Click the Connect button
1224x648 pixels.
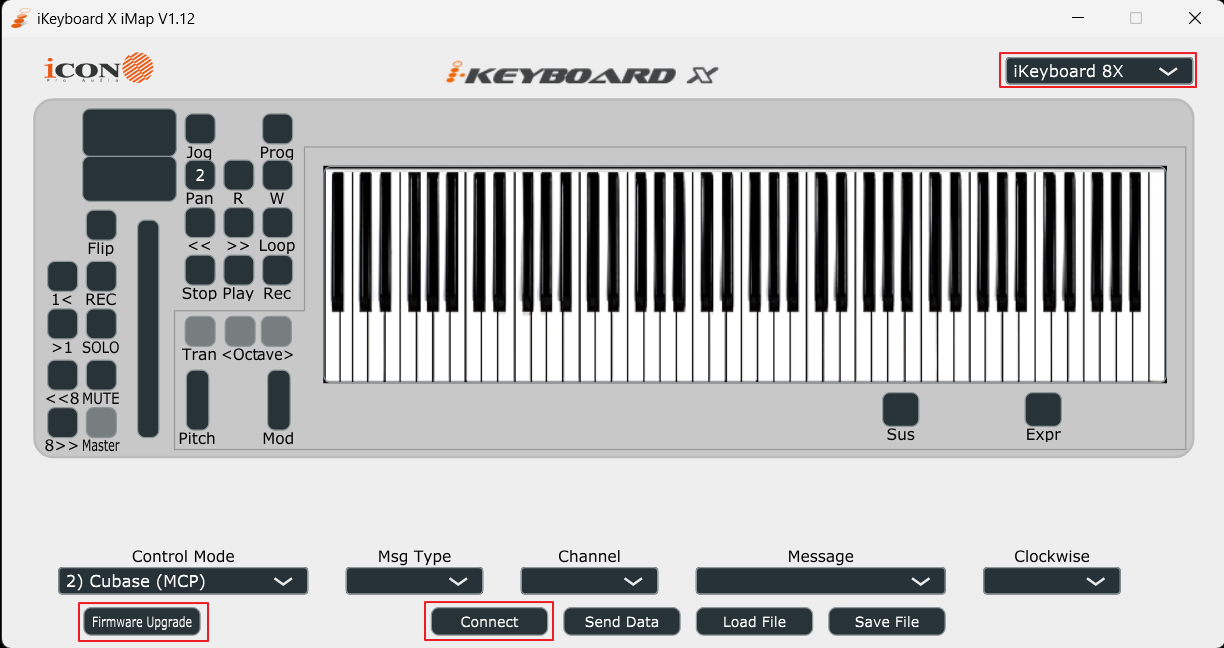coord(490,622)
